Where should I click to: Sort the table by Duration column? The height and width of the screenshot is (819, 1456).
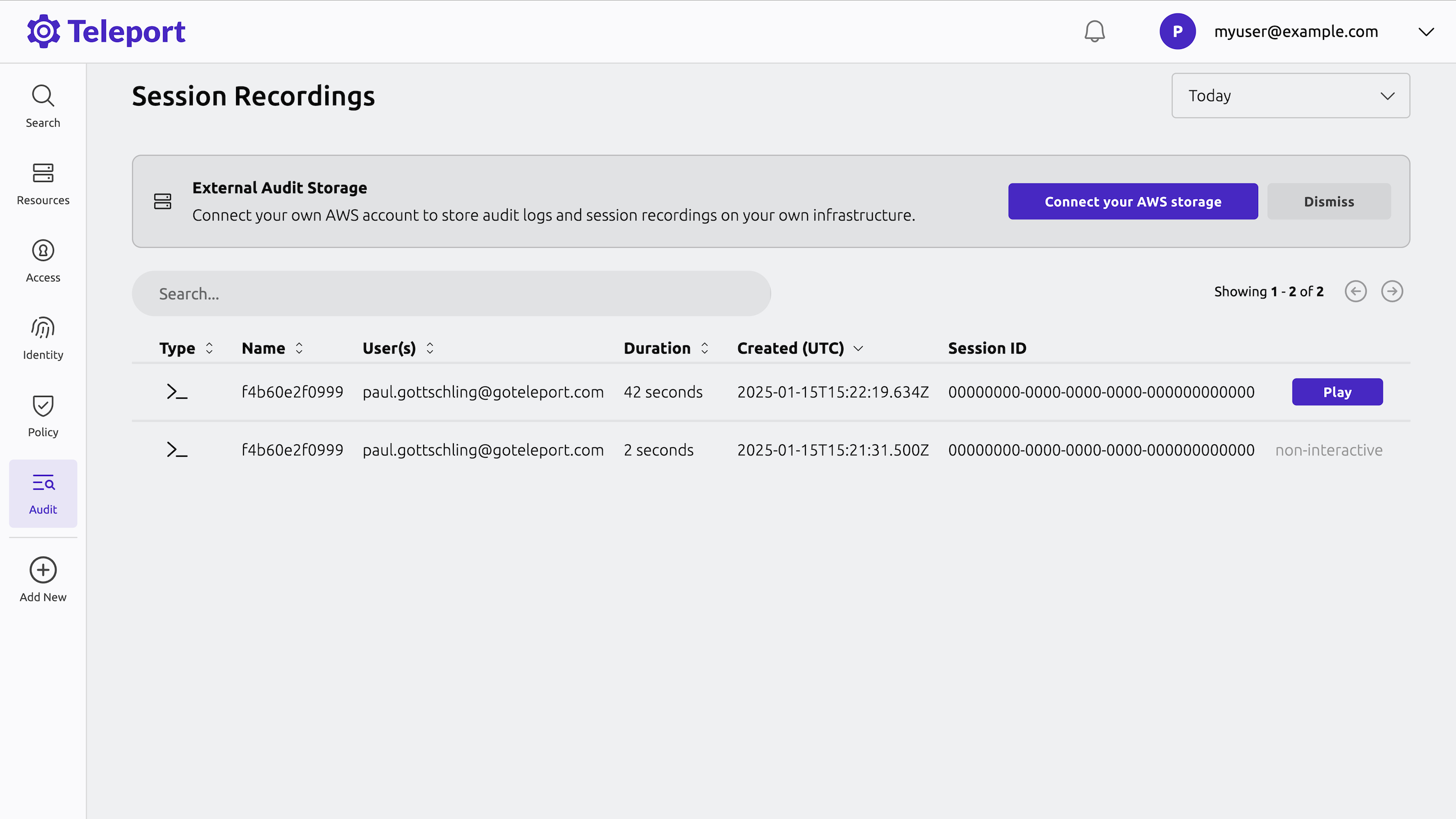665,348
